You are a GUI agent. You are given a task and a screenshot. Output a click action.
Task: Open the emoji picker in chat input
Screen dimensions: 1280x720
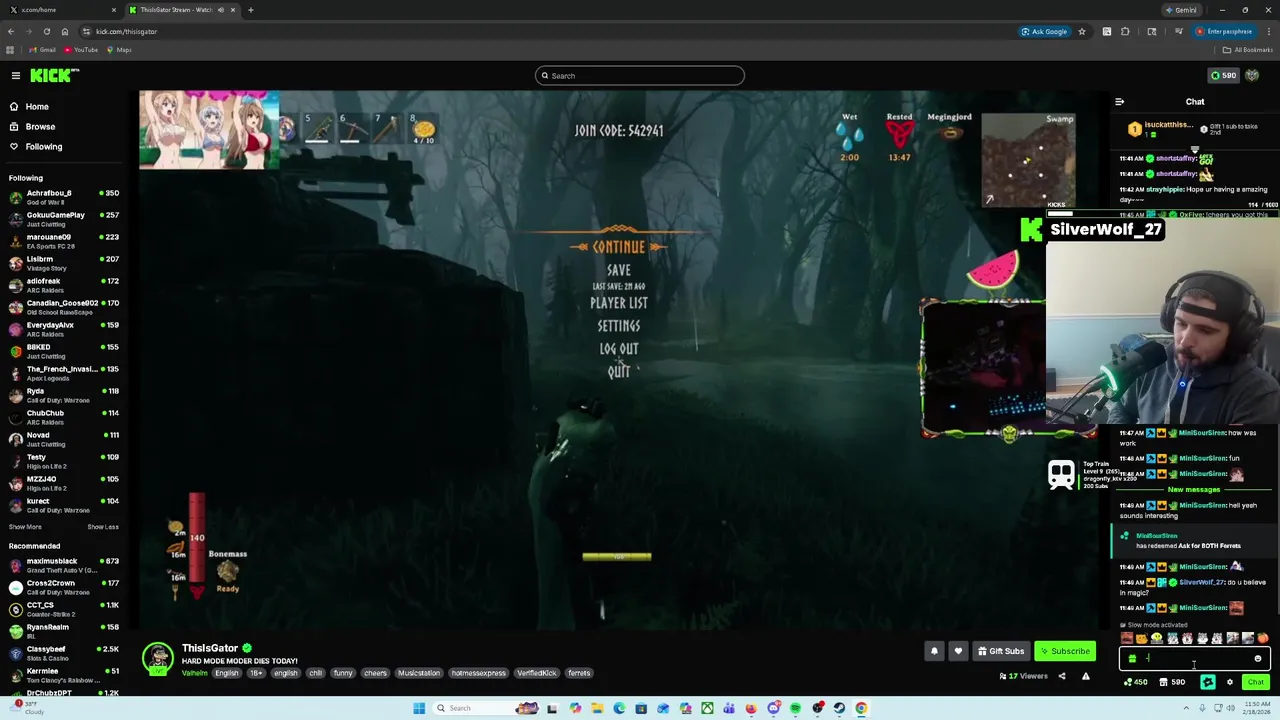coord(1258,658)
